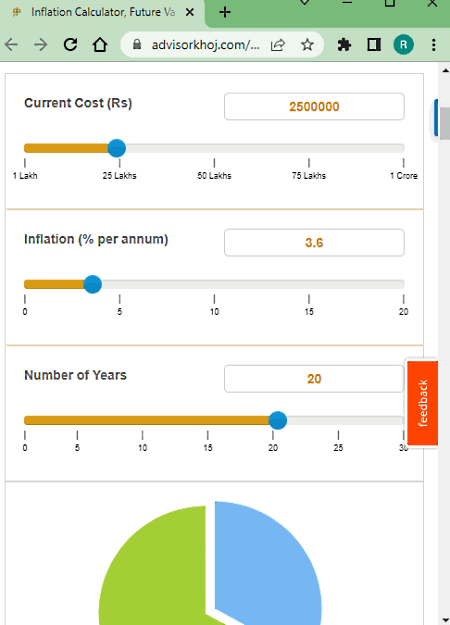Click the page scrollbar down arrow
This screenshot has width=450, height=625.
[445, 621]
